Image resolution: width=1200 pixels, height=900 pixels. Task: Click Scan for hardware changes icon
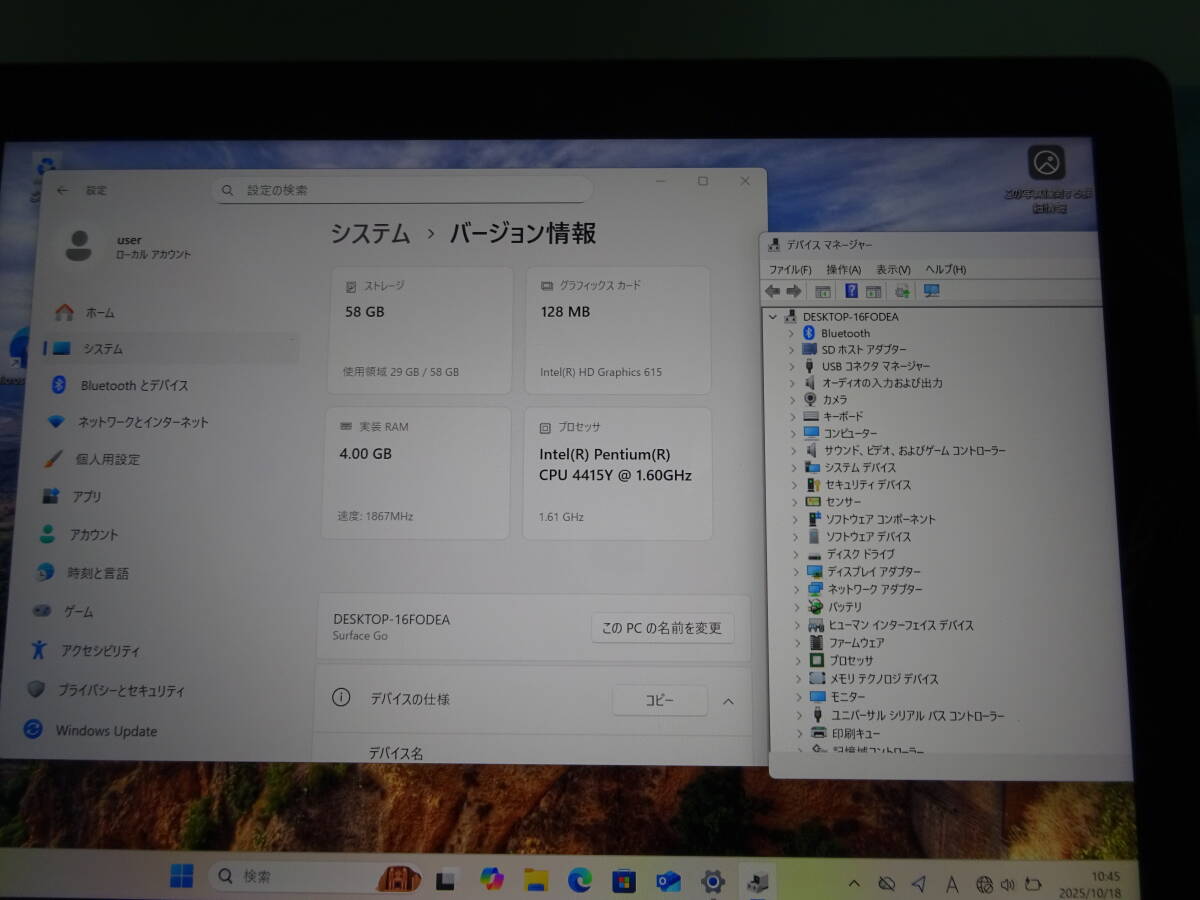[x=902, y=291]
